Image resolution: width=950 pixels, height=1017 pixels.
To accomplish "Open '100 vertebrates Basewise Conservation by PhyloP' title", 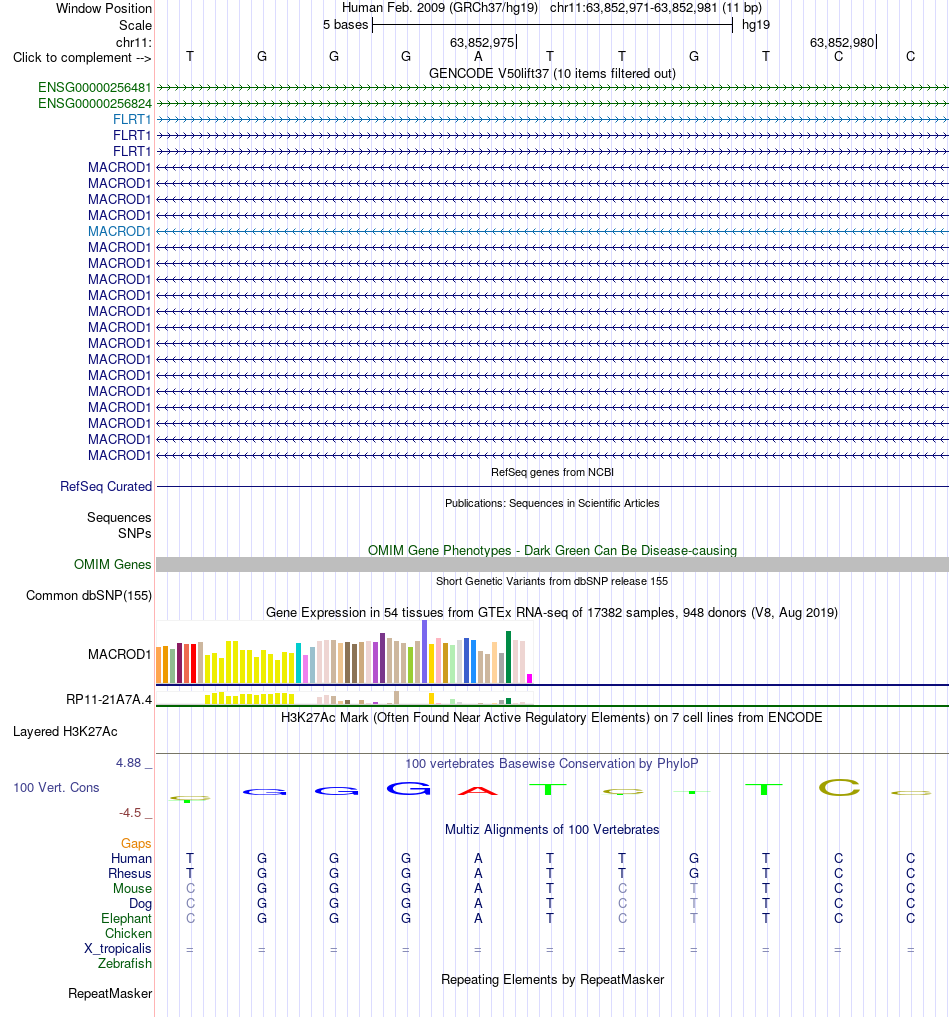I will (552, 763).
